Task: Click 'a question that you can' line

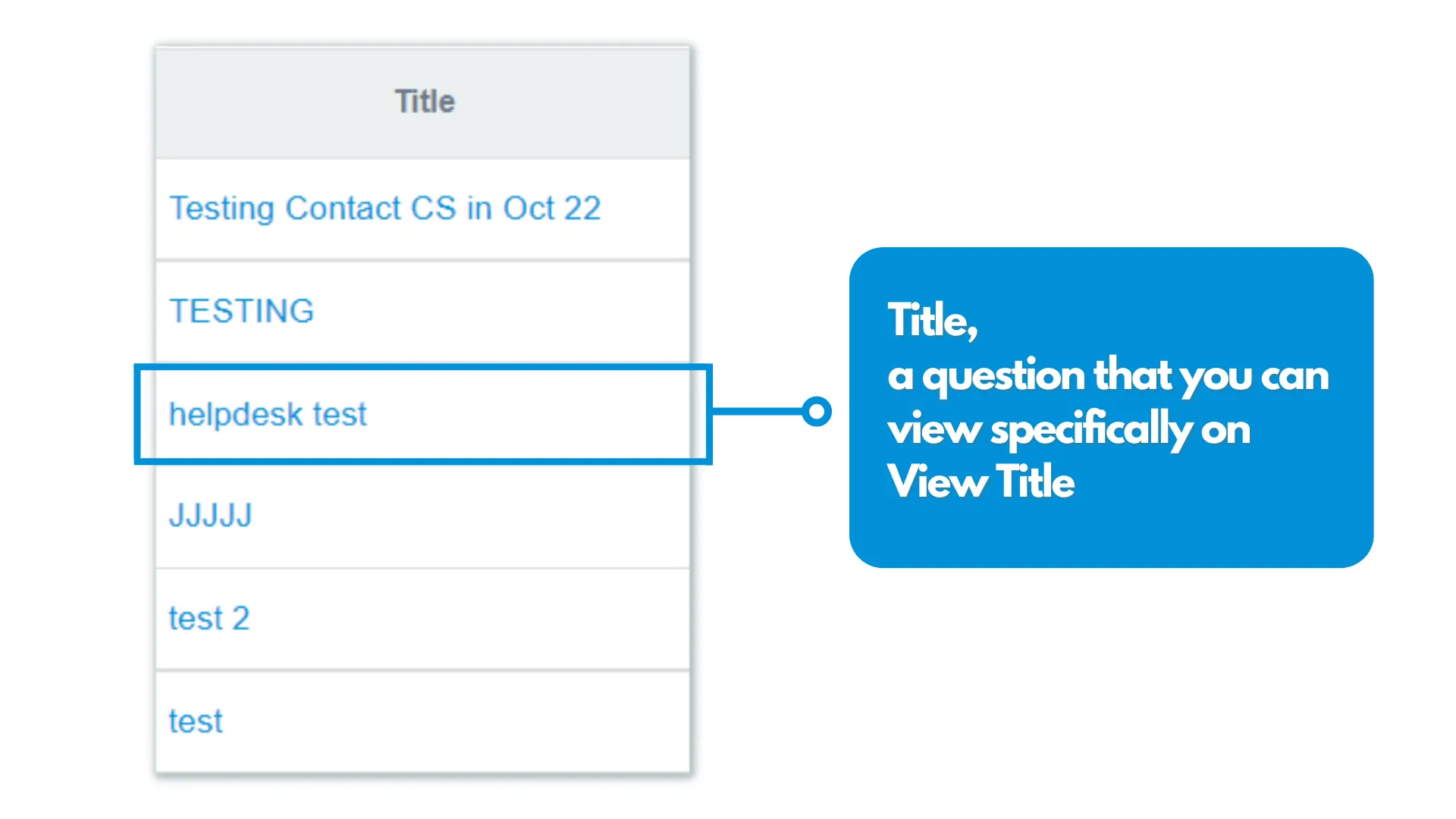Action: 1109,375
